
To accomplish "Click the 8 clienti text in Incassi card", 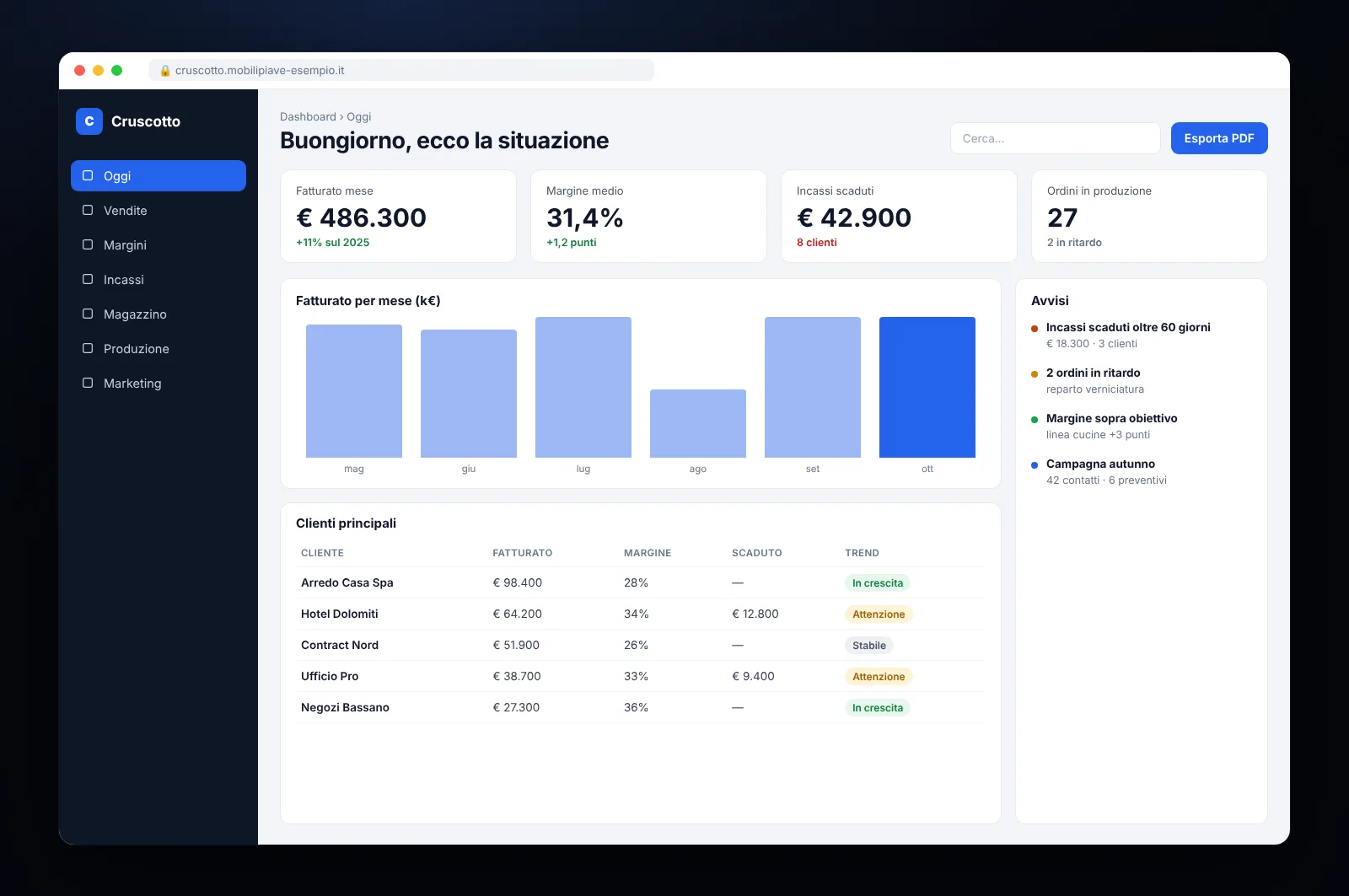I will coord(817,243).
